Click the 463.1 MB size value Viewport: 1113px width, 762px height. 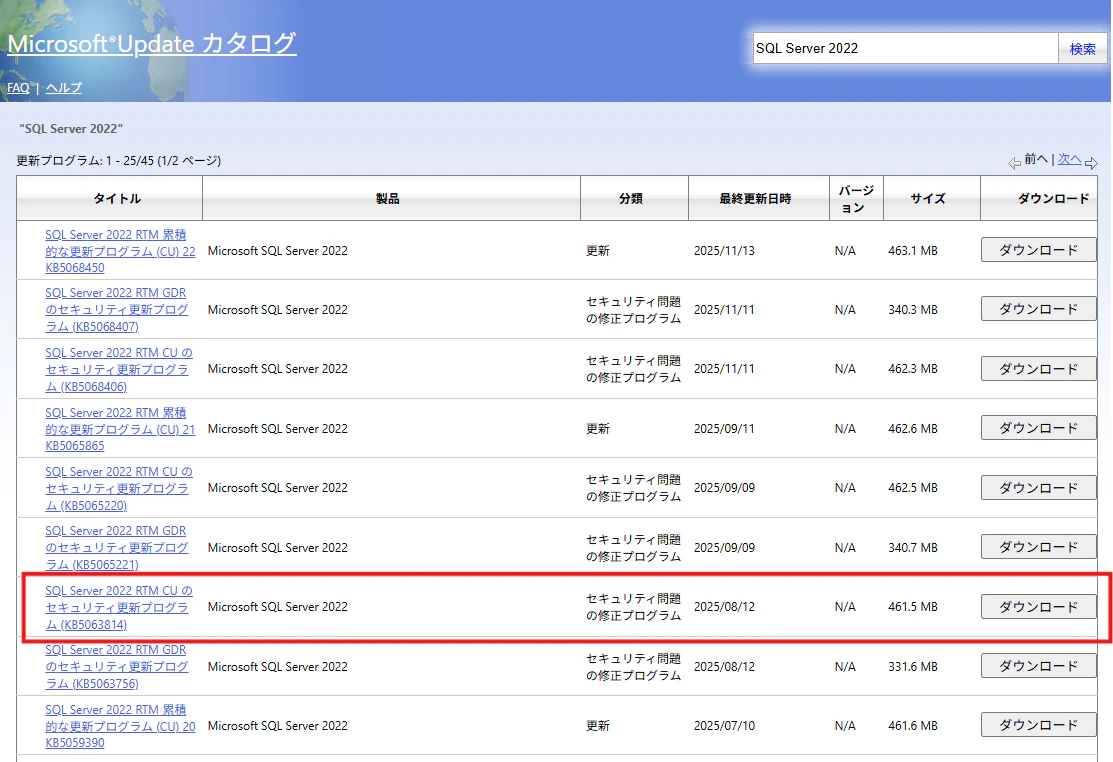913,250
